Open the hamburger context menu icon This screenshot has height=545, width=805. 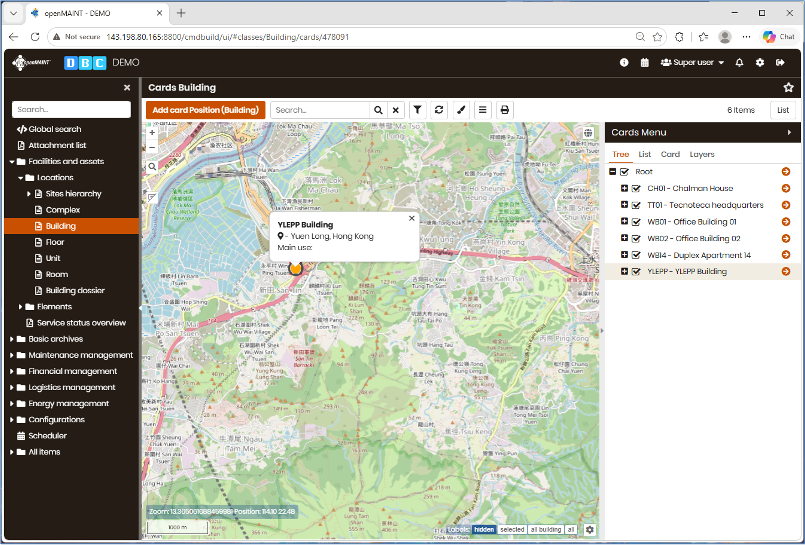pos(483,110)
